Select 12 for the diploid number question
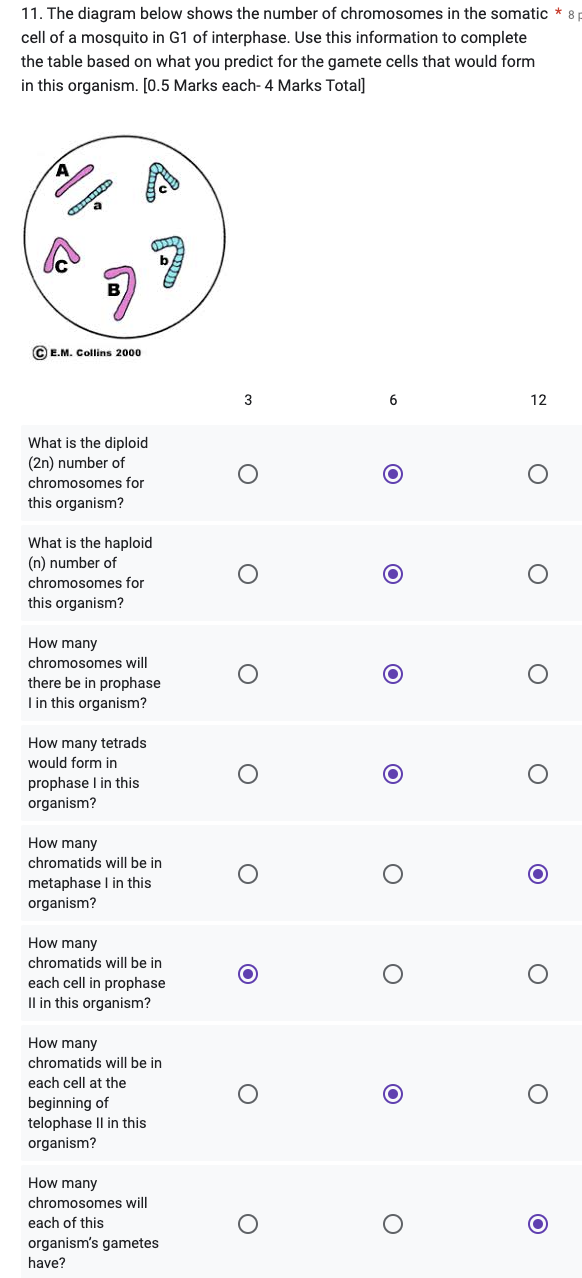Image resolution: width=582 pixels, height=1278 pixels. coord(538,473)
